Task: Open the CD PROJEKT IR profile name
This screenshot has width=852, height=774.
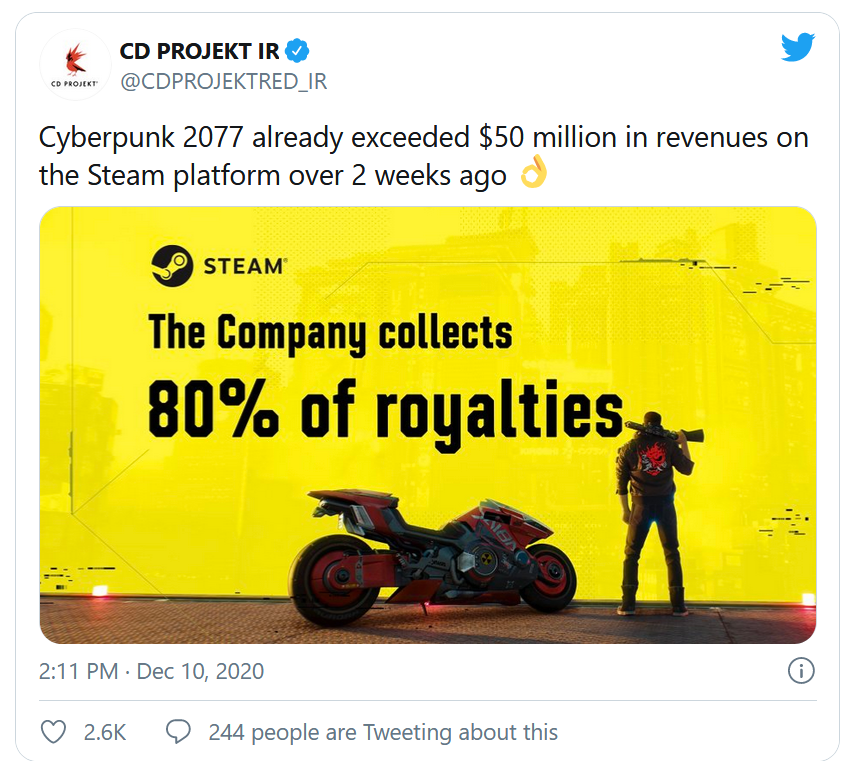Action: 199,50
